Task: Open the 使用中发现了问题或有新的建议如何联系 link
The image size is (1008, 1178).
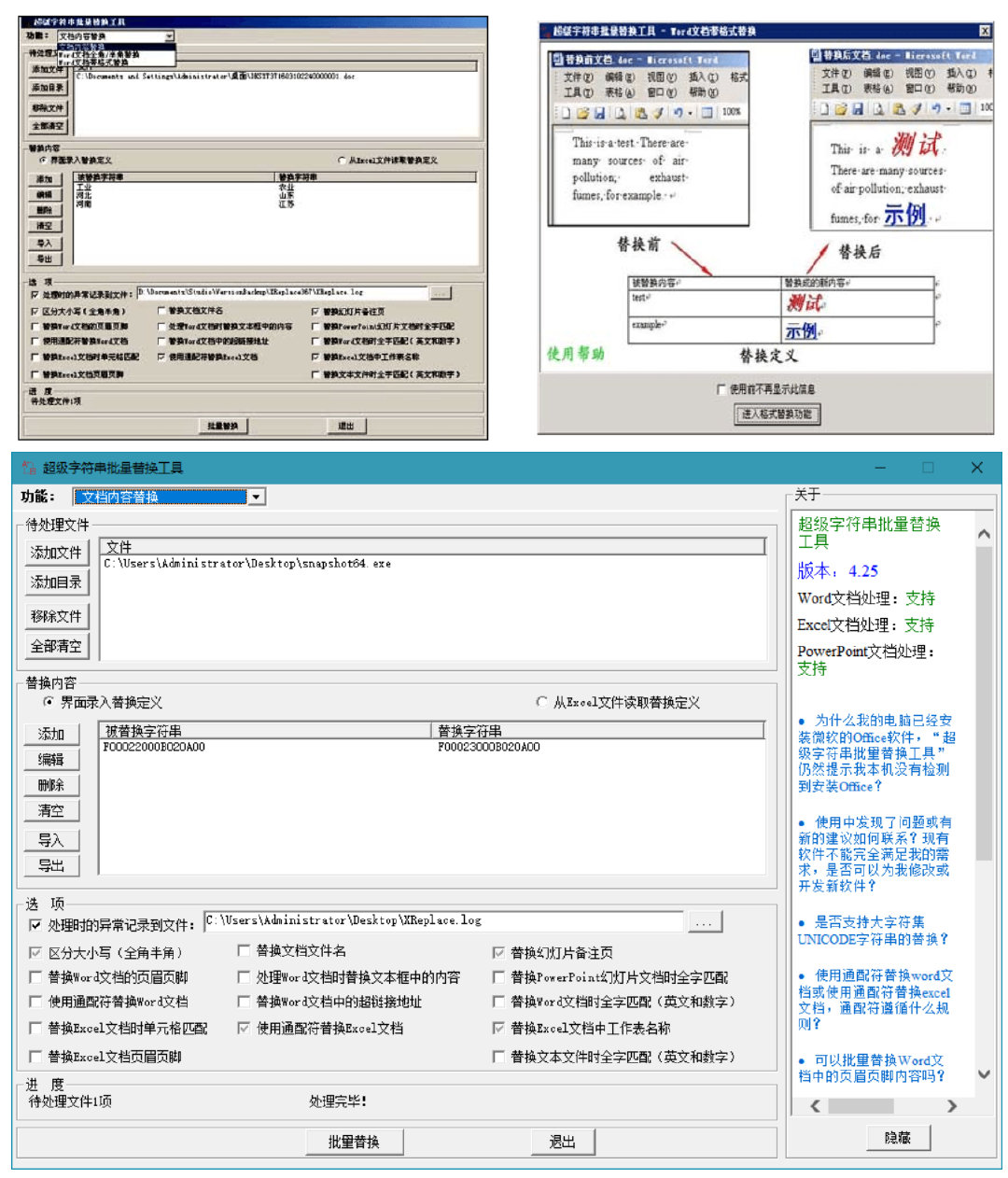Action: click(875, 854)
